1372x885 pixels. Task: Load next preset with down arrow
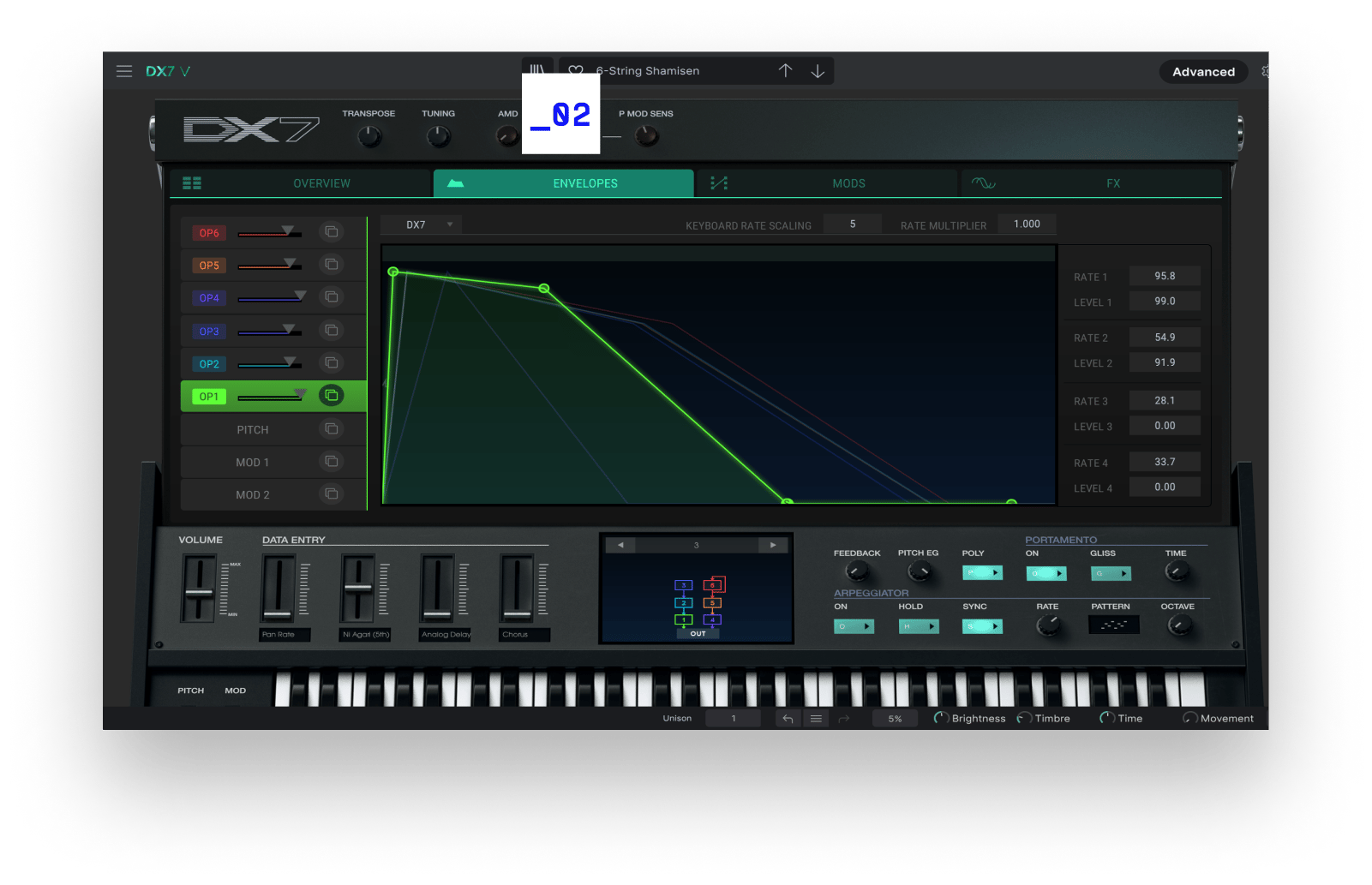818,71
